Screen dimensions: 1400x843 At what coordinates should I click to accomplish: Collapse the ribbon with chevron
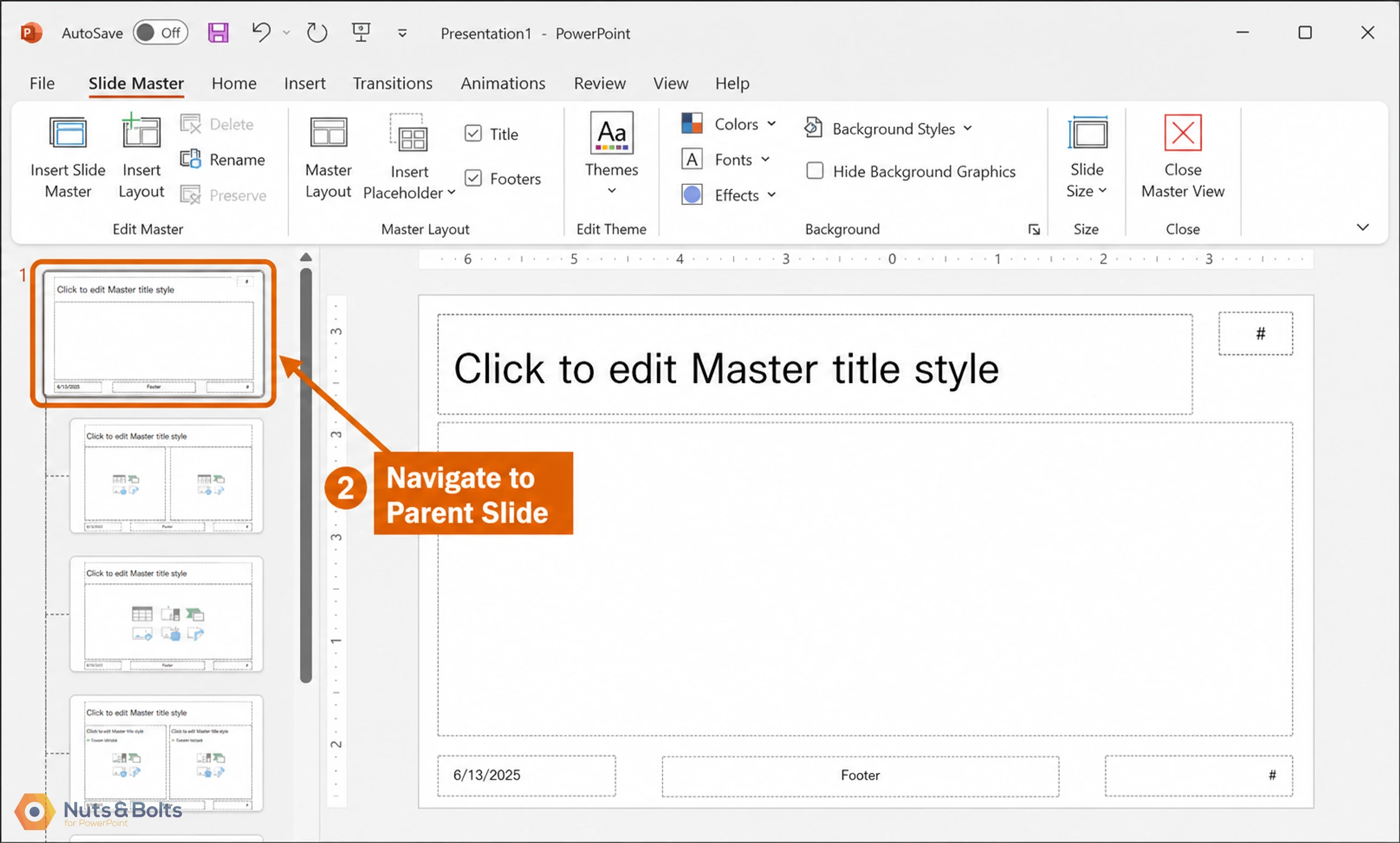(x=1363, y=228)
